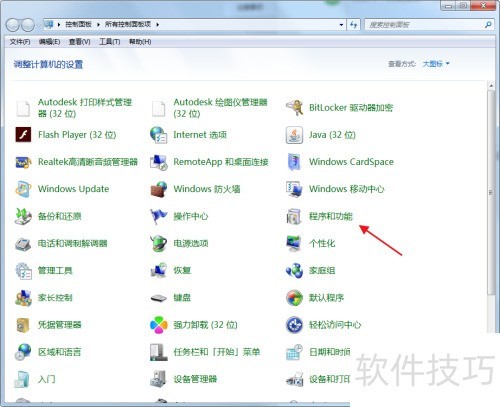Click the vertical scrollbar thumb

[x=491, y=192]
